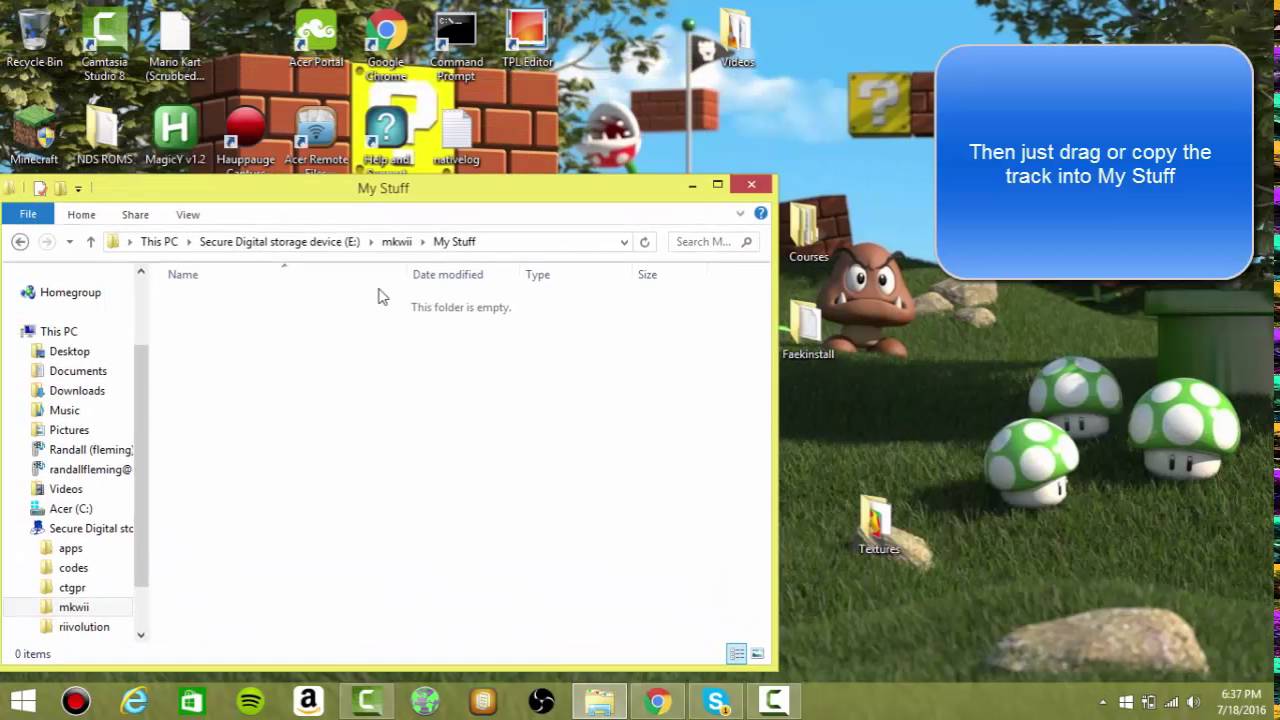Open the breadcrumb arrow after Secure Digital storage device (E:)
This screenshot has width=1280, height=720.
(x=371, y=242)
